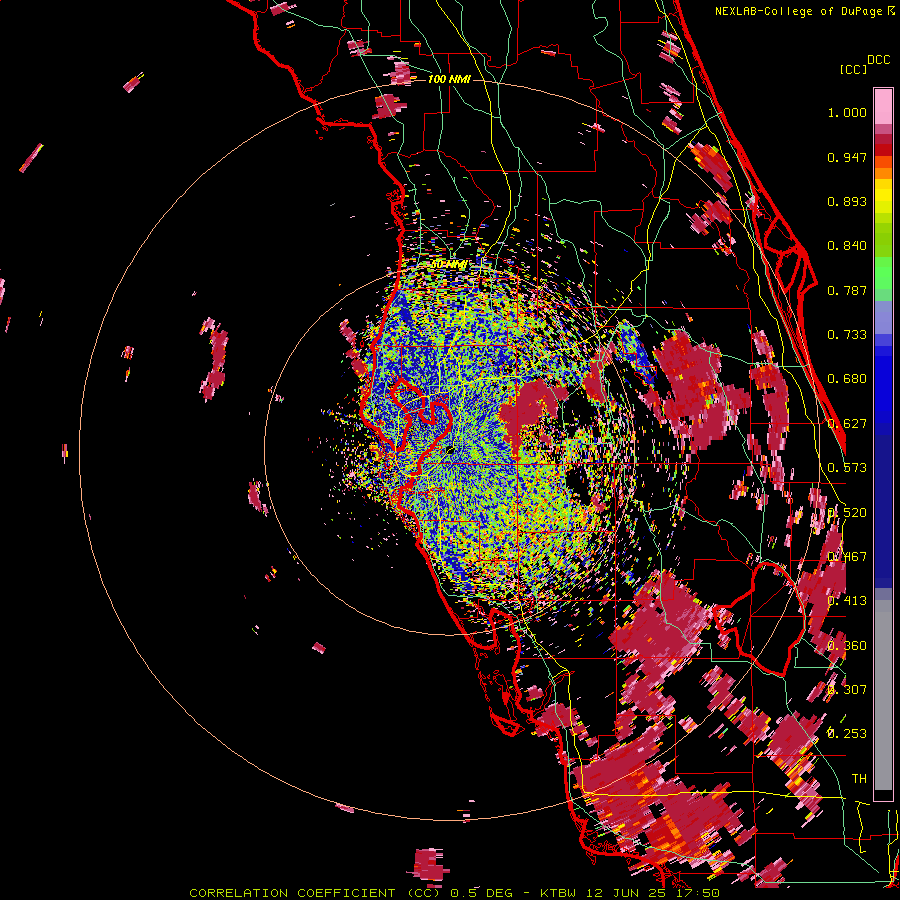Image resolution: width=900 pixels, height=900 pixels.
Task: Click the TH label at the scale bottom
Action: (x=859, y=778)
